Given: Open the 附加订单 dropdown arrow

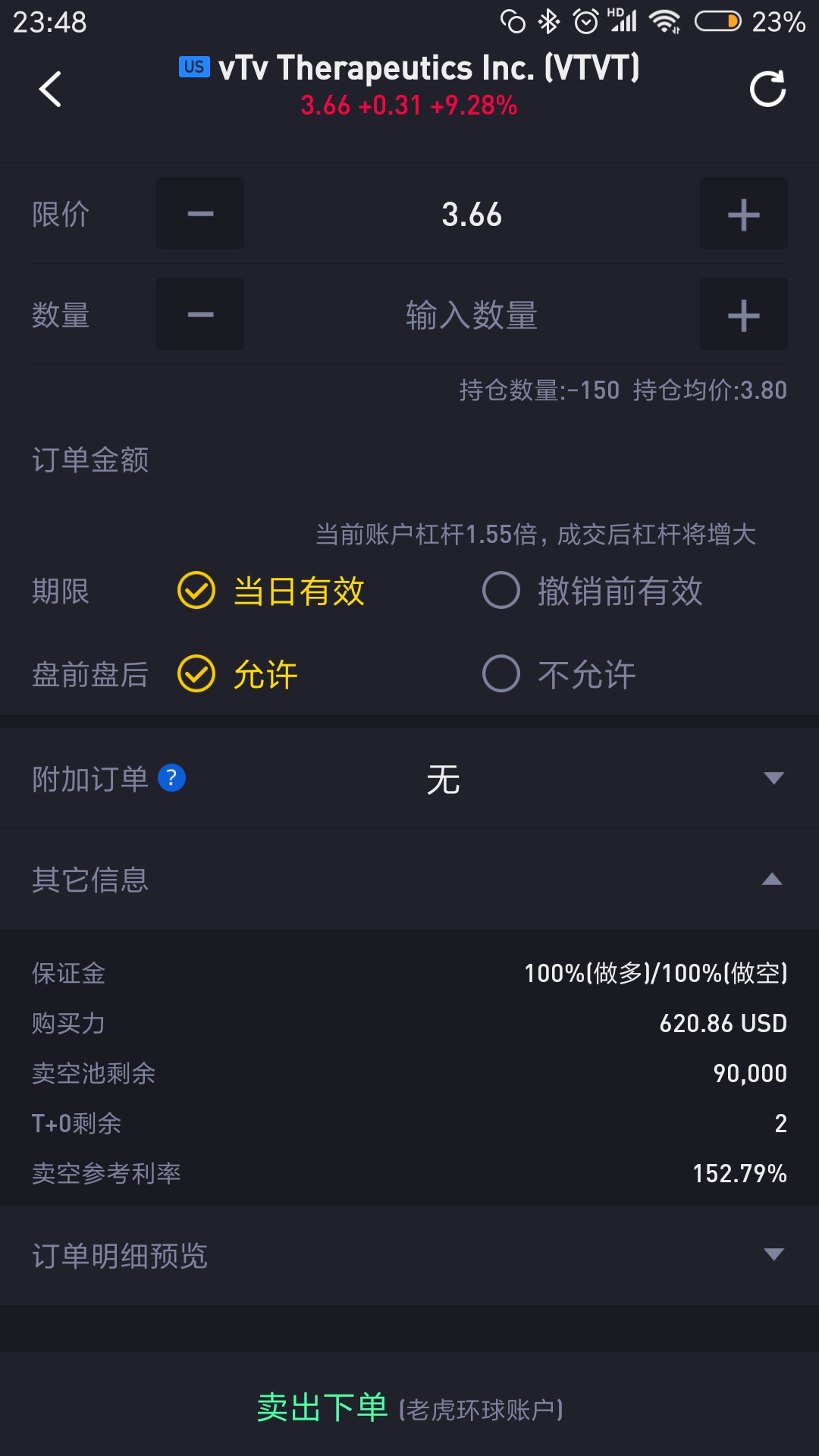Looking at the screenshot, I should [773, 778].
